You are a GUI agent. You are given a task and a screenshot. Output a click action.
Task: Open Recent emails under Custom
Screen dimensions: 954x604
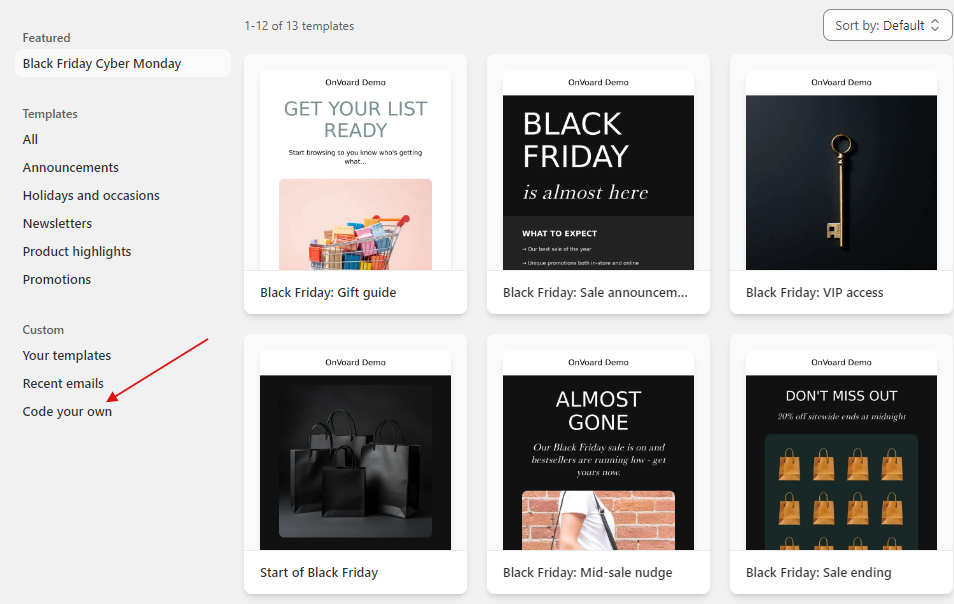click(63, 383)
